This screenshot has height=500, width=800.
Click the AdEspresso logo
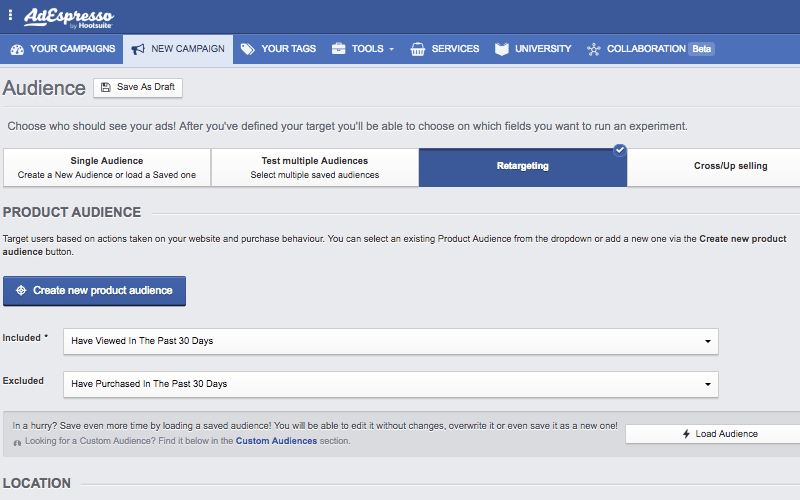pyautogui.click(x=68, y=17)
